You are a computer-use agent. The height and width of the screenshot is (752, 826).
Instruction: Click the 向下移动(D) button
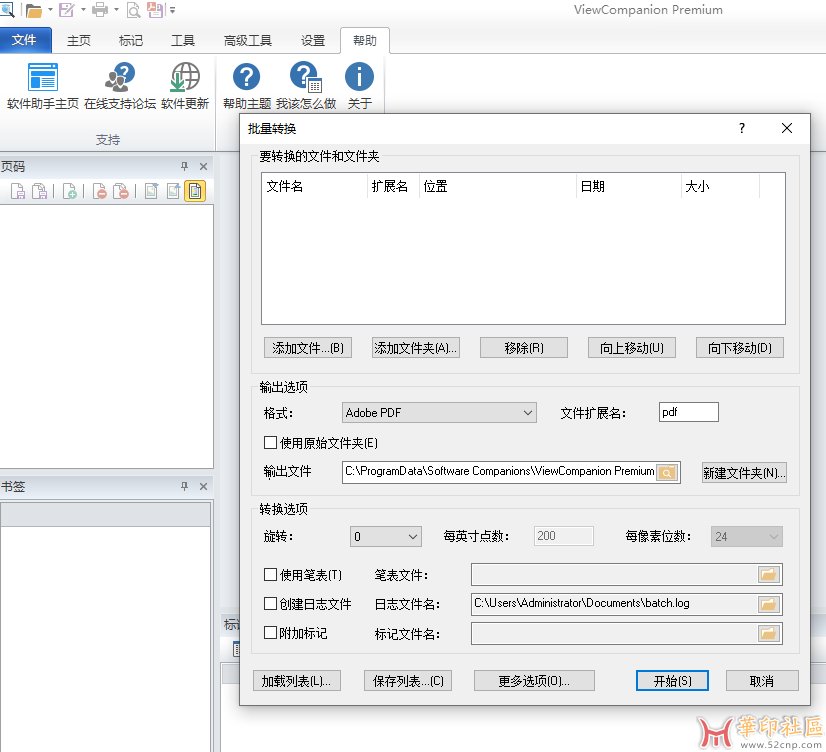740,348
